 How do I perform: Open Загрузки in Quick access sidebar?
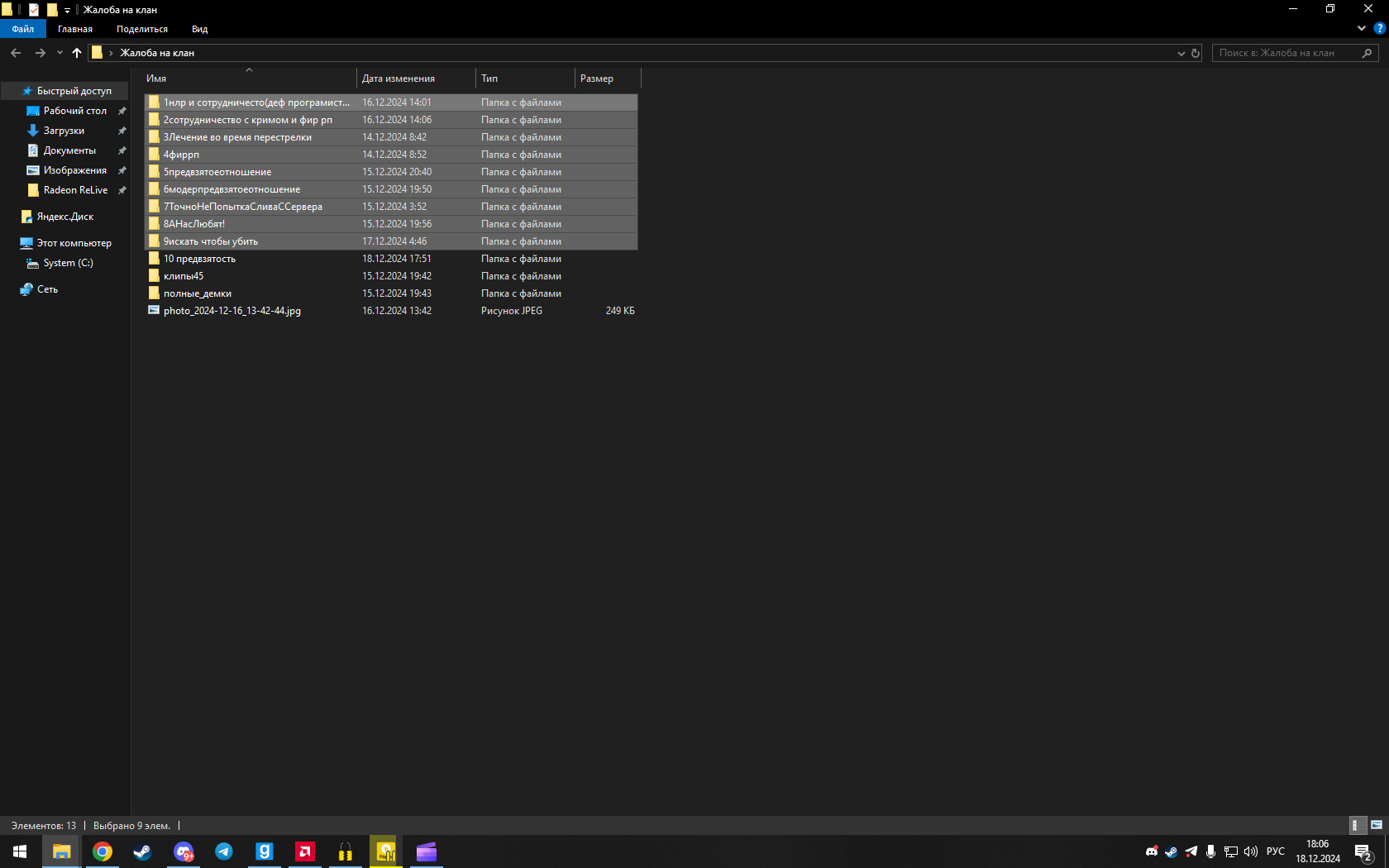tap(64, 131)
